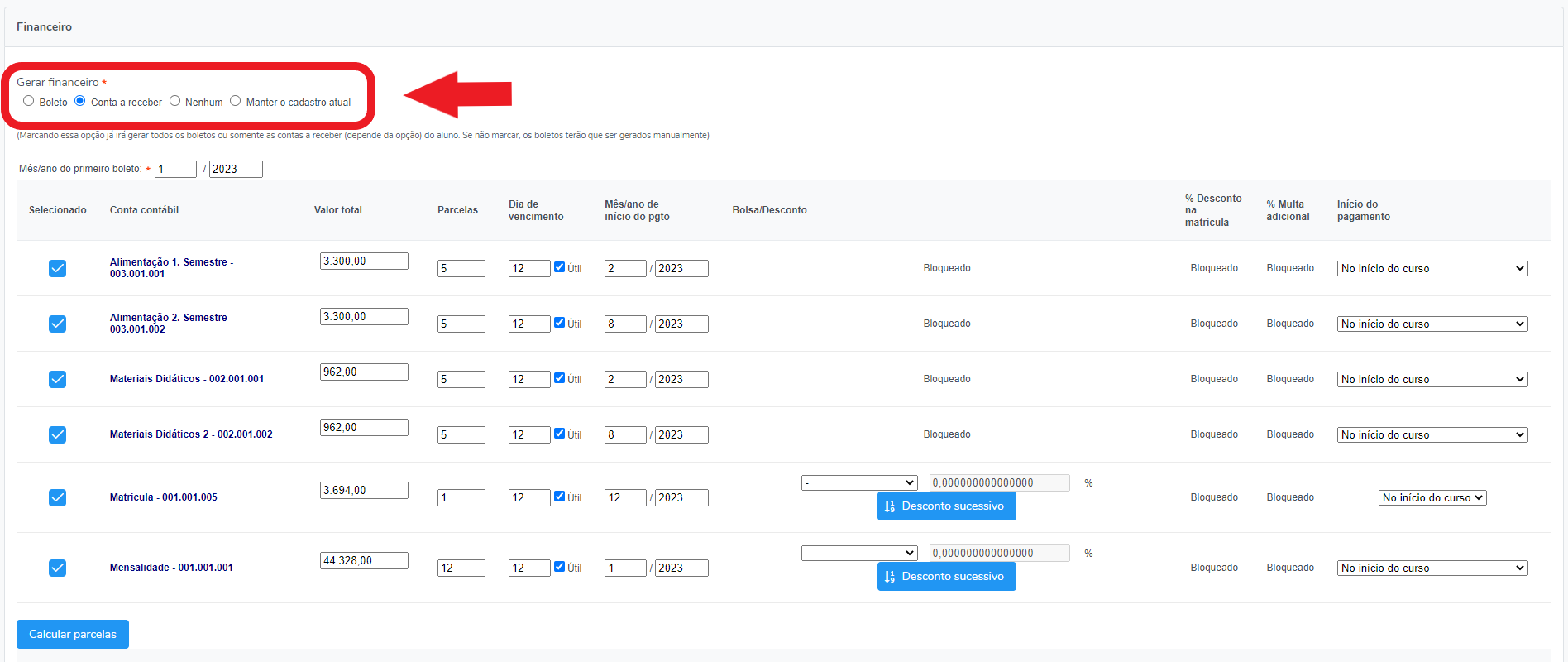Open Bolsa/Desconto dropdown in Mensalidade row
Viewport: 1568px width, 662px height.
coord(859,553)
